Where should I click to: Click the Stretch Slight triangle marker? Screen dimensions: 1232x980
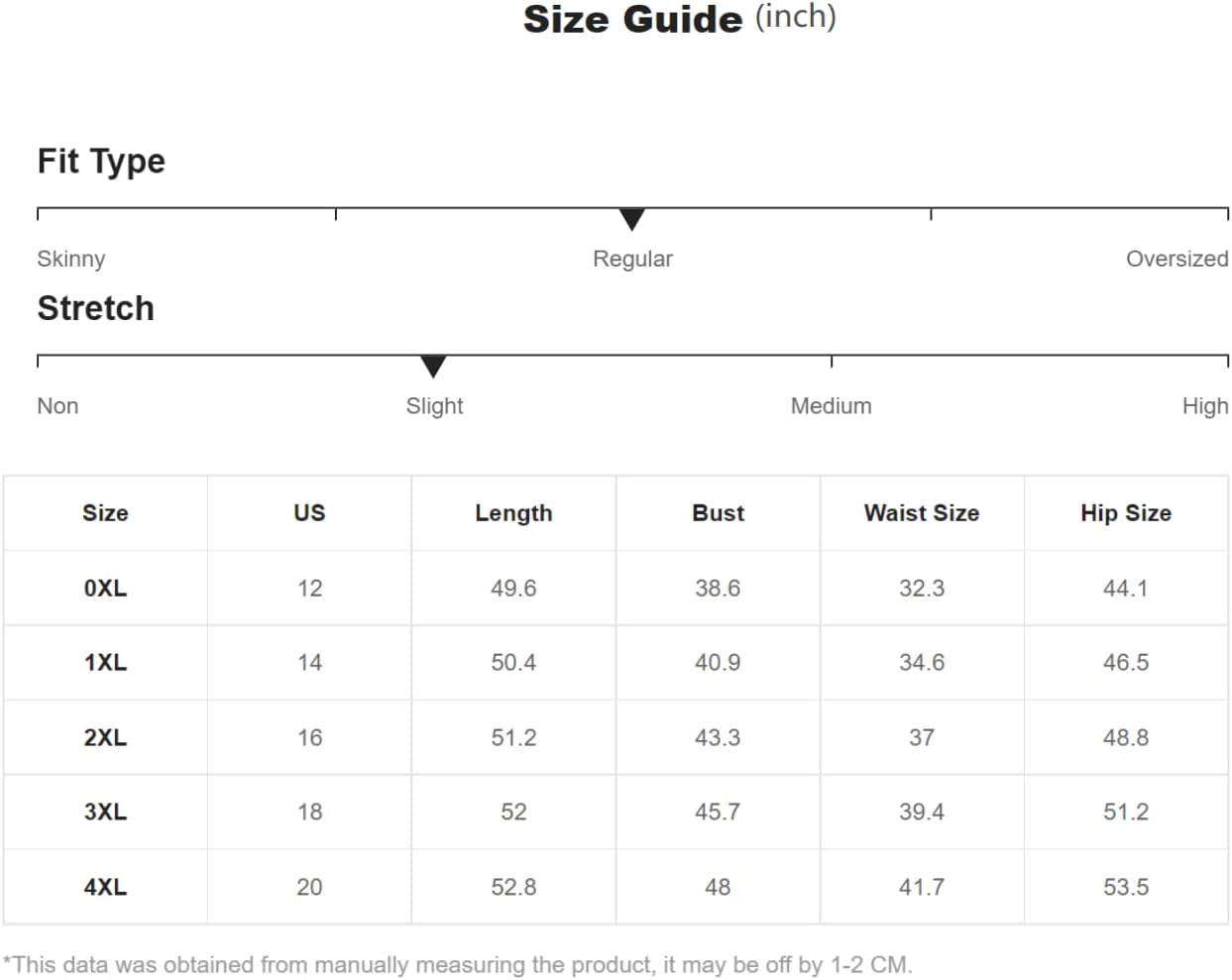pyautogui.click(x=433, y=367)
